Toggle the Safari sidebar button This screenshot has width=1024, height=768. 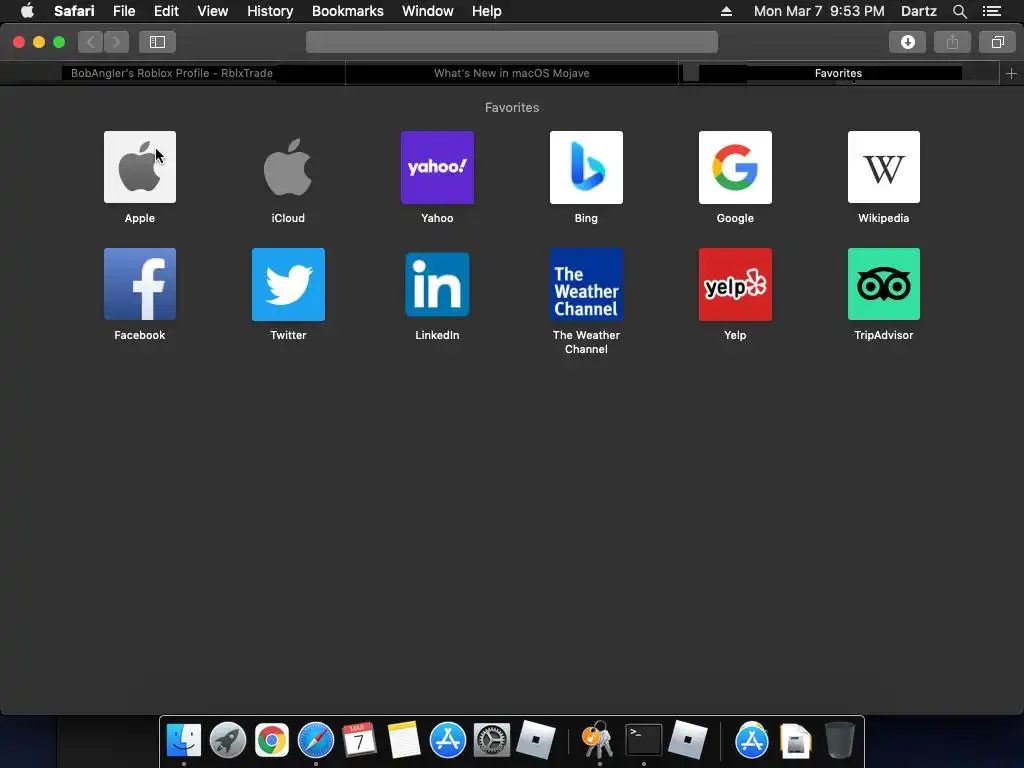coord(157,42)
